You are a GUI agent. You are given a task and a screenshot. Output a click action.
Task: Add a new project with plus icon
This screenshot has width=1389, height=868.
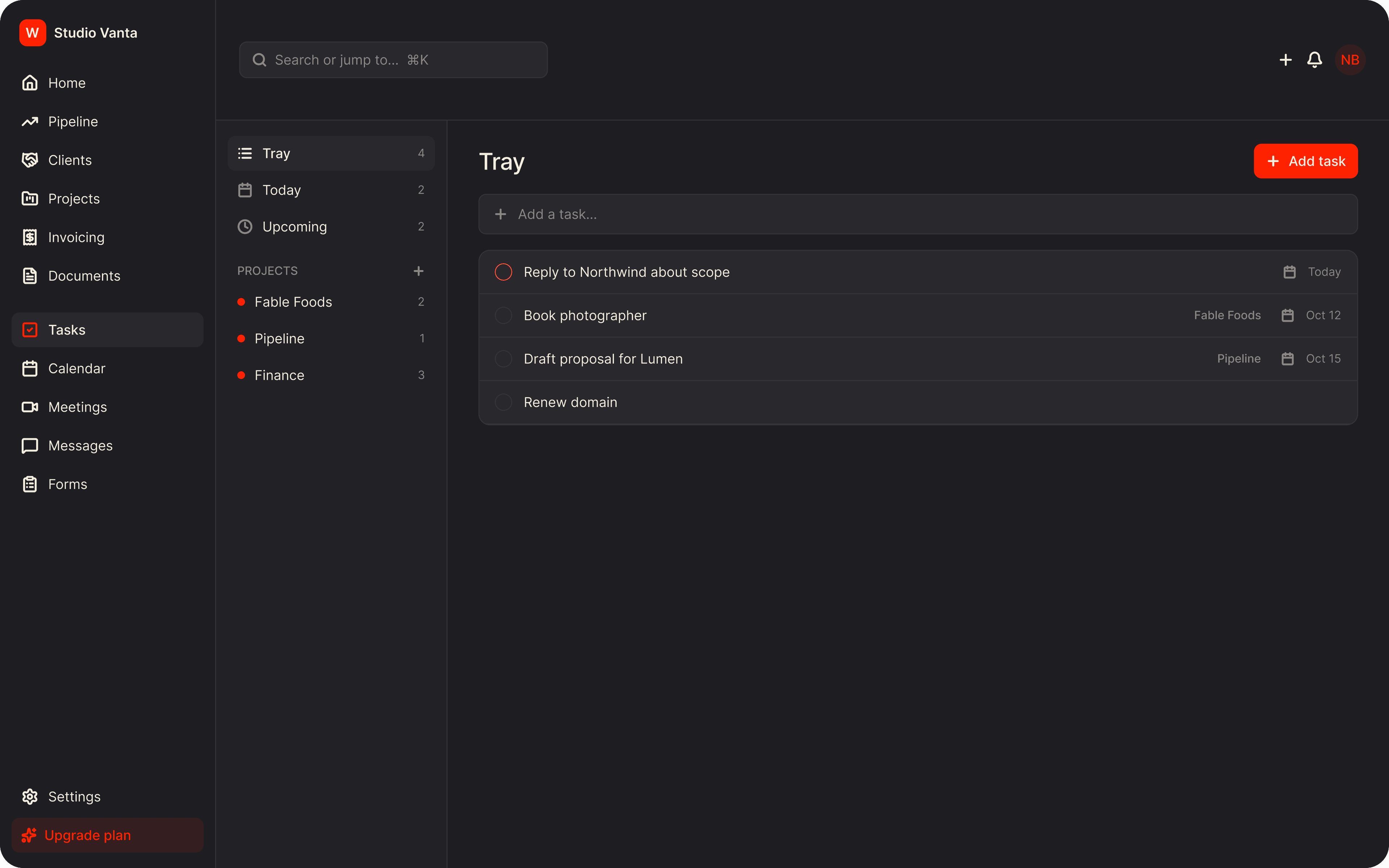click(x=419, y=271)
